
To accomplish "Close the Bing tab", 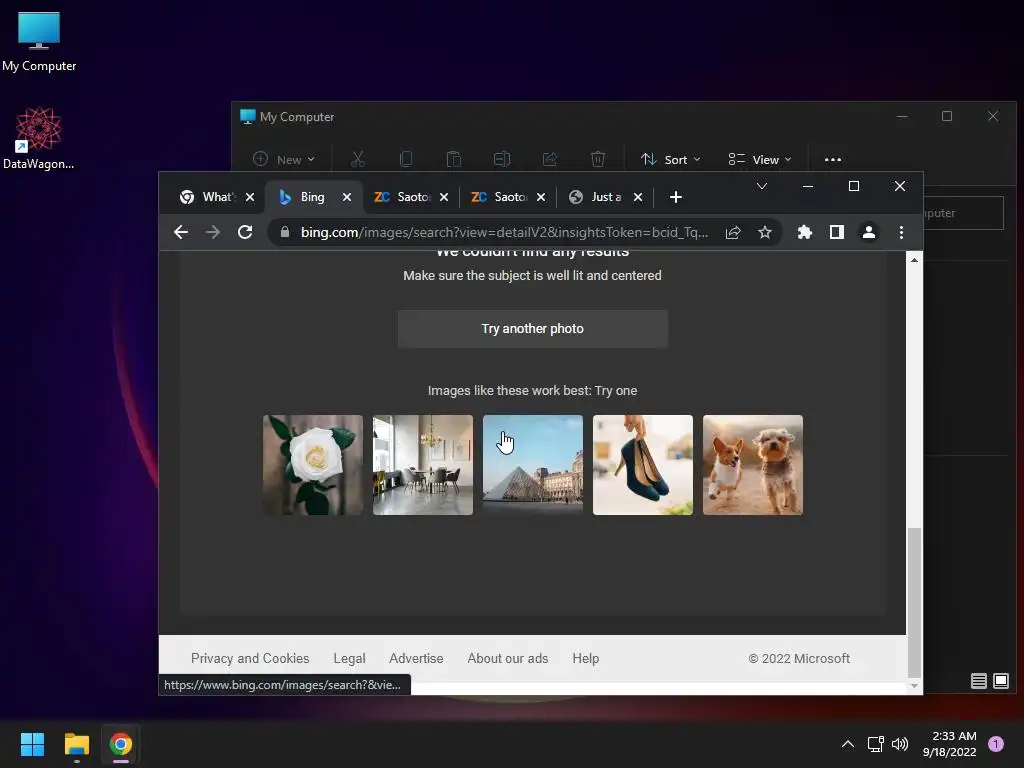I will pos(347,197).
